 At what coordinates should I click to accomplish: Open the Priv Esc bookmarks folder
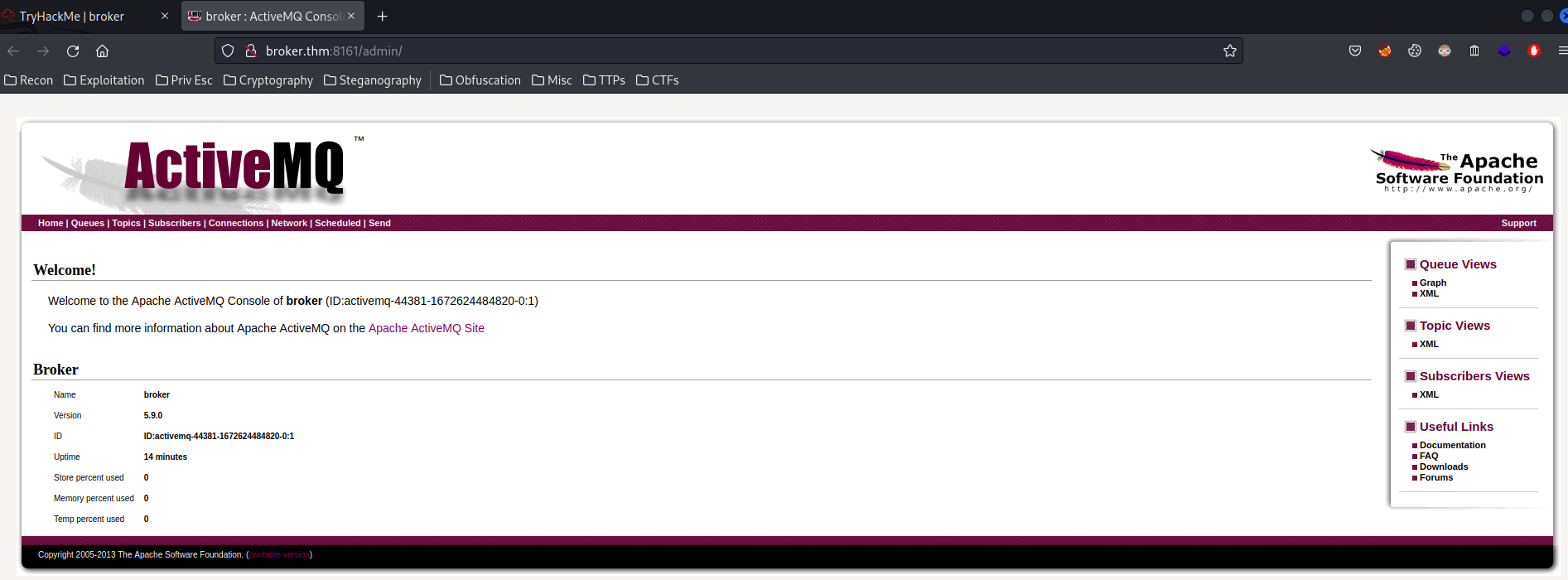point(184,80)
